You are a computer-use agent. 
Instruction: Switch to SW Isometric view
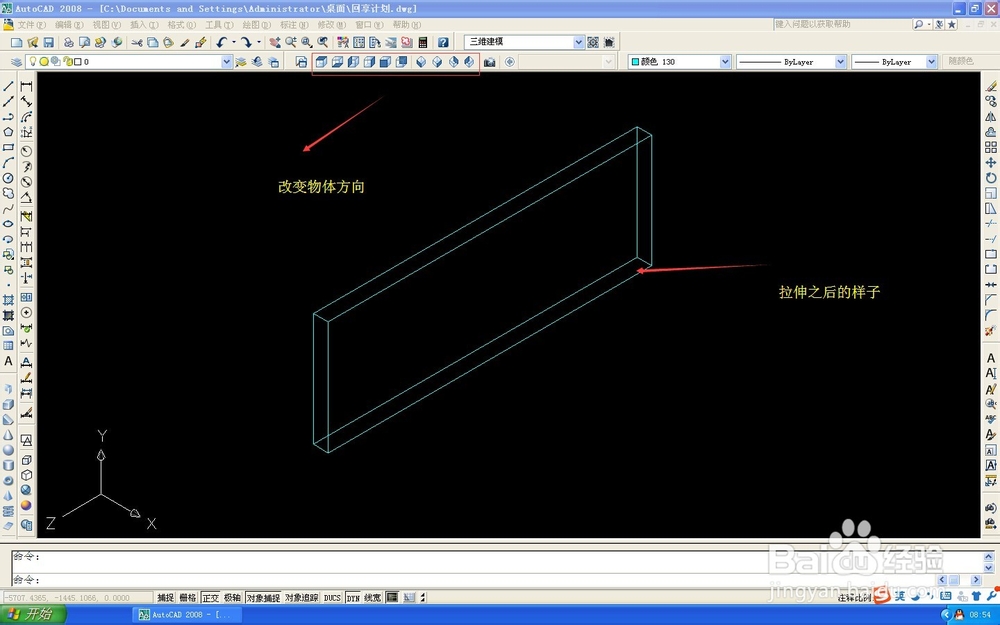[421, 62]
